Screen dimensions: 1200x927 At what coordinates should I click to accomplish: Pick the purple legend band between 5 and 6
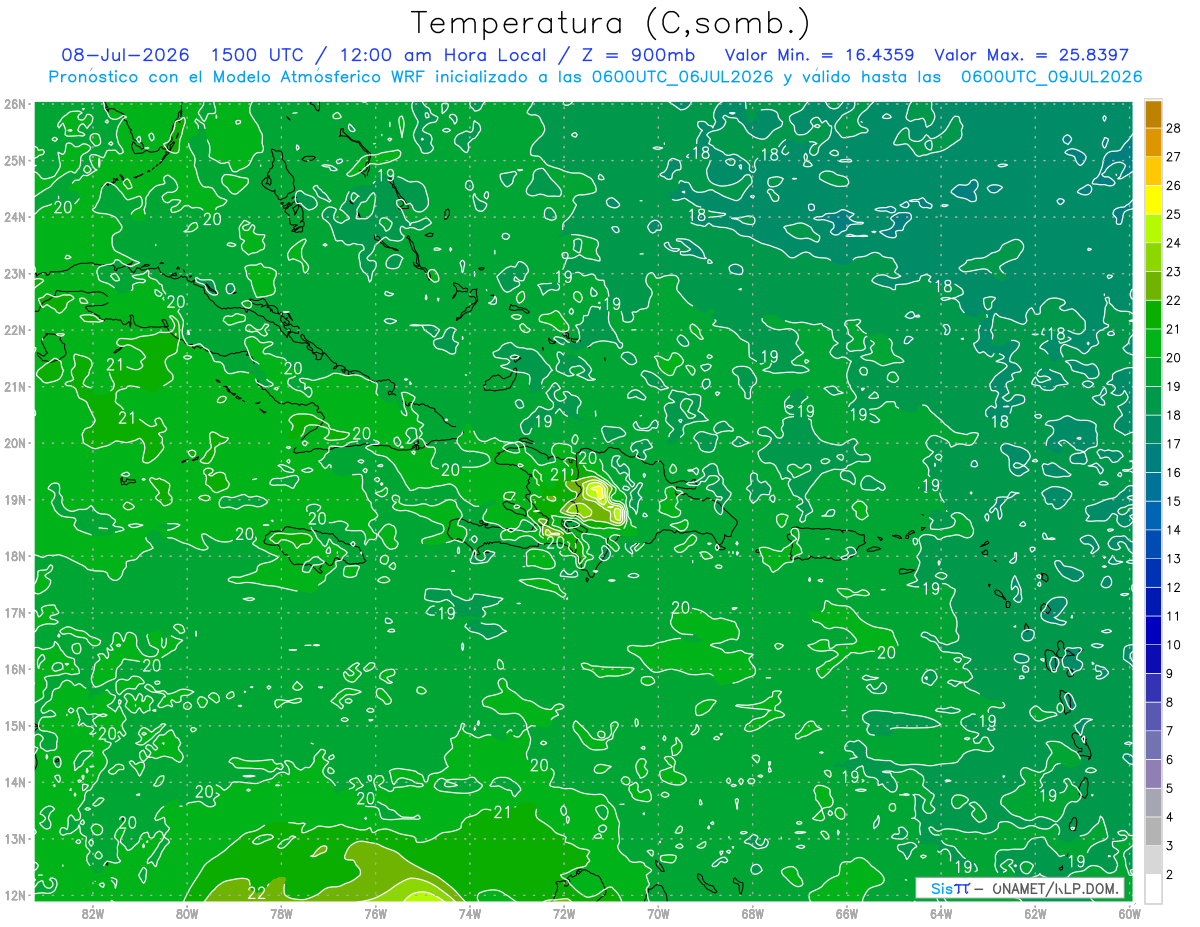tap(1153, 774)
